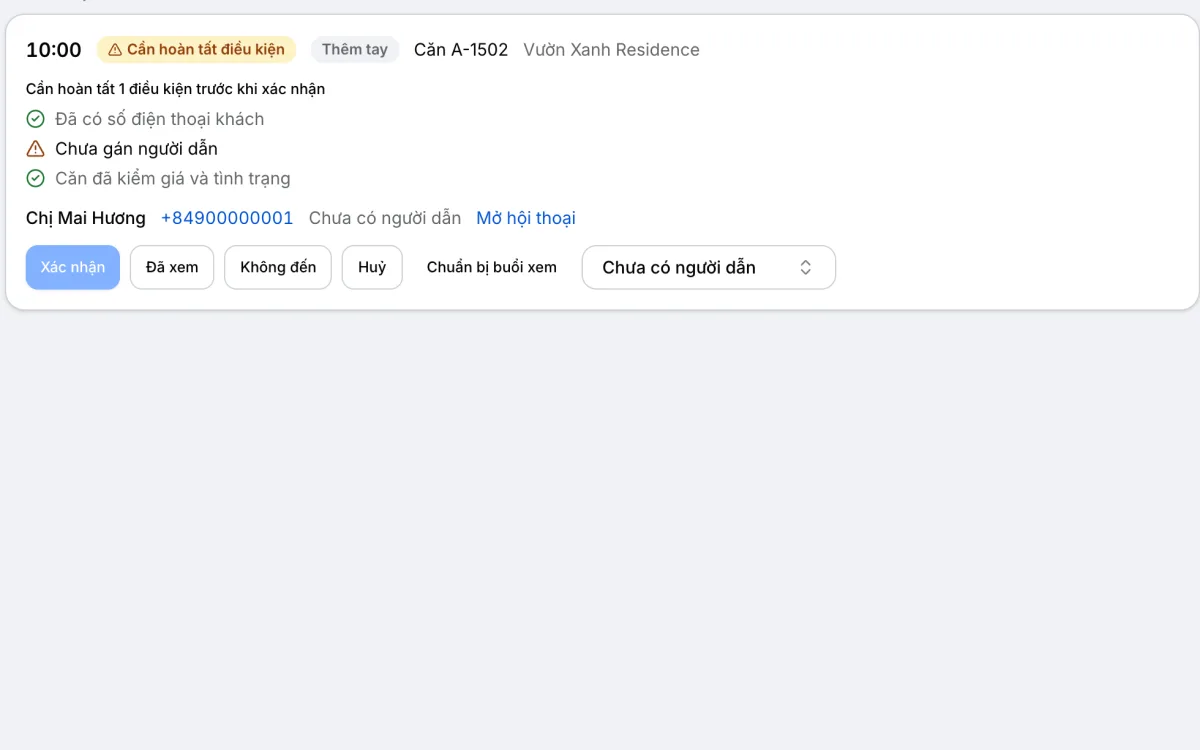Click the 'Xác nhận' button
The height and width of the screenshot is (750, 1200).
tap(73, 268)
